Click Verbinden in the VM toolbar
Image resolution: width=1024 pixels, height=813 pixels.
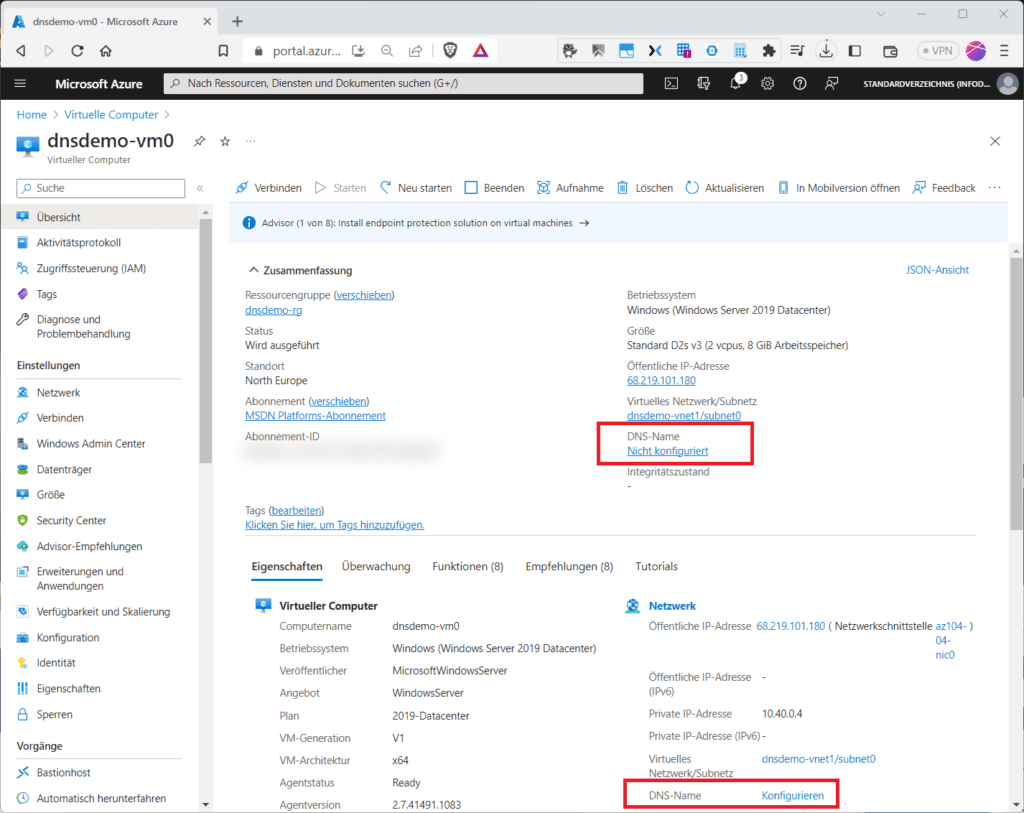click(x=268, y=188)
